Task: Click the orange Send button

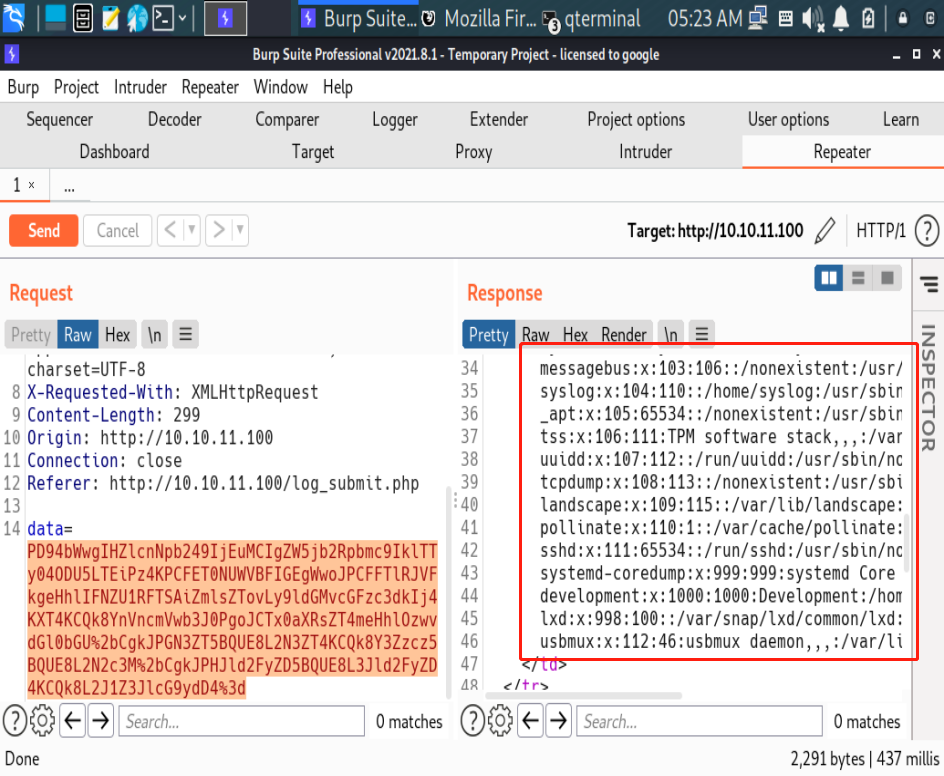Action: [x=43, y=231]
